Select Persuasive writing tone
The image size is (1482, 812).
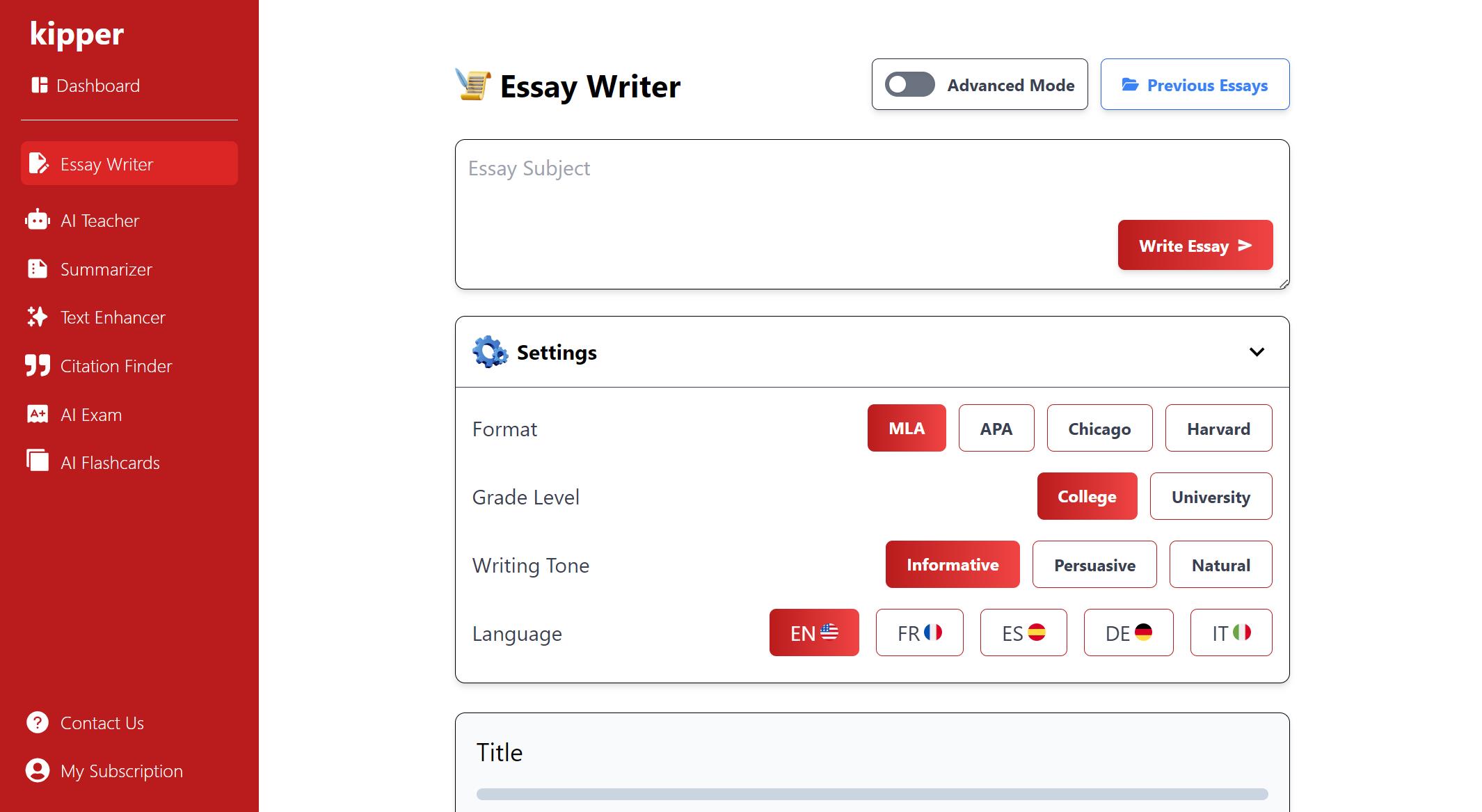click(x=1094, y=564)
